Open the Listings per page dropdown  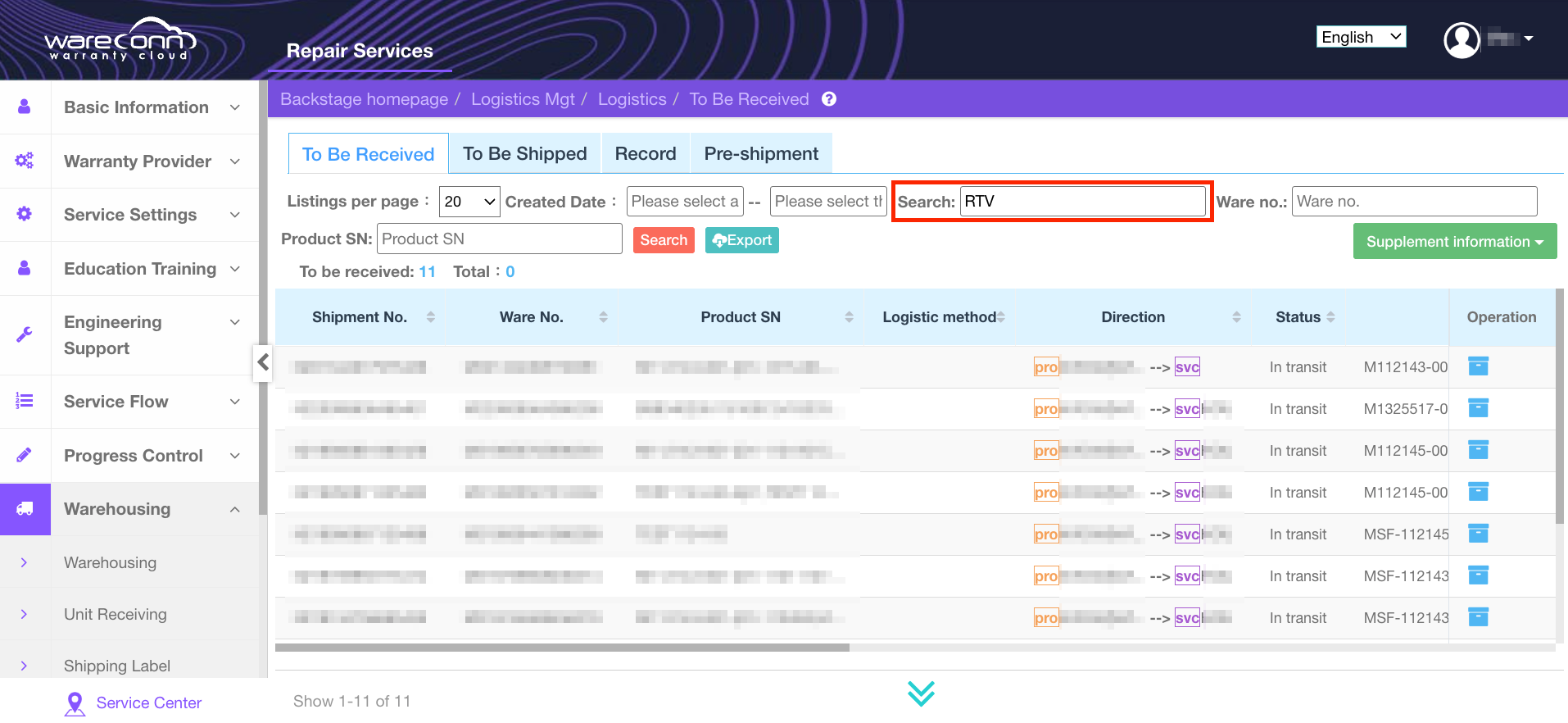click(469, 202)
